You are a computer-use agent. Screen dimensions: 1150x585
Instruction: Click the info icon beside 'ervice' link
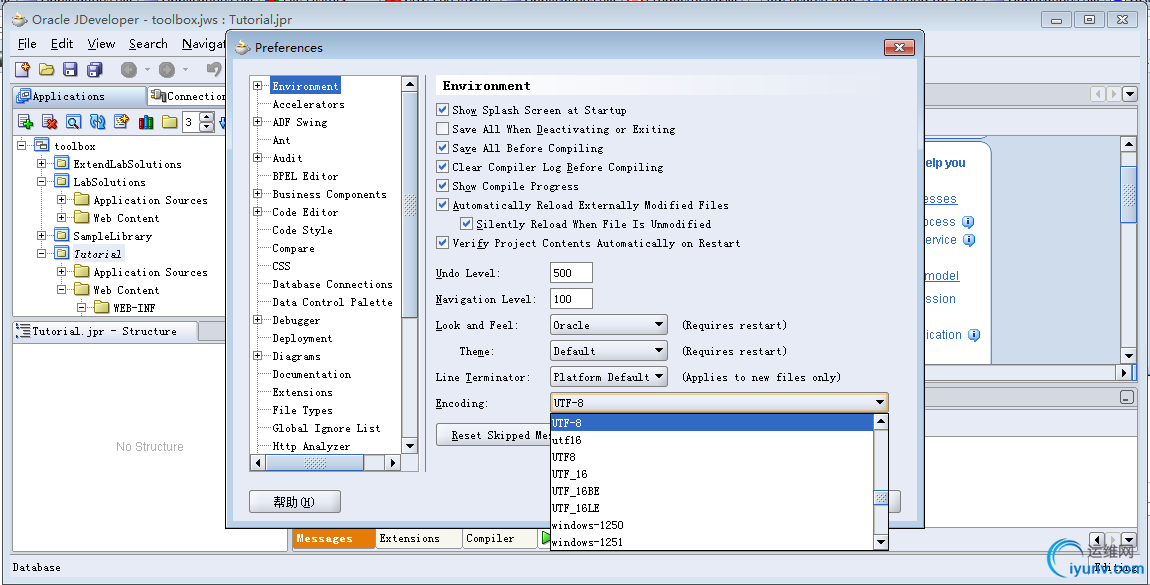click(x=969, y=240)
